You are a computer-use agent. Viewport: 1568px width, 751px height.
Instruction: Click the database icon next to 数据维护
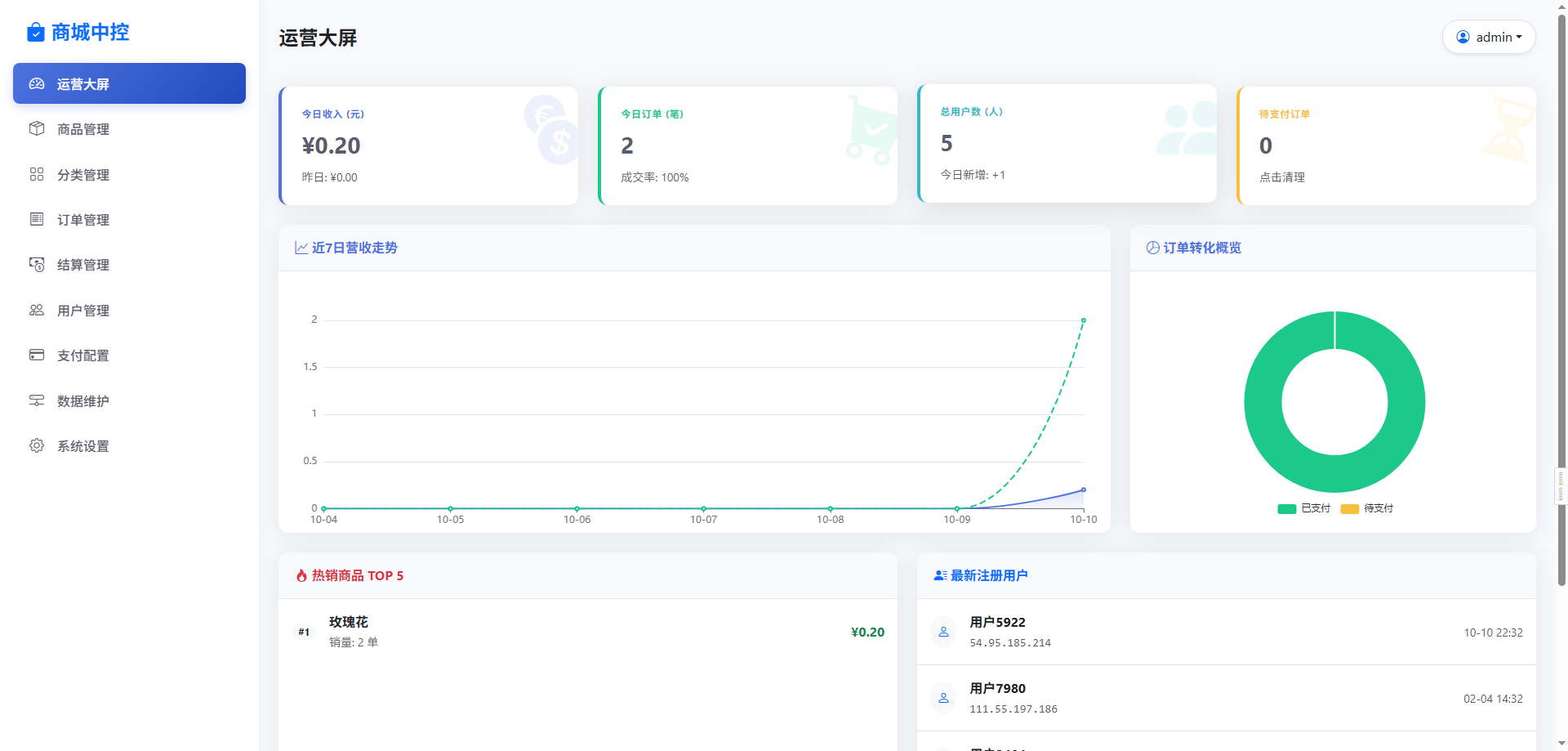point(37,400)
